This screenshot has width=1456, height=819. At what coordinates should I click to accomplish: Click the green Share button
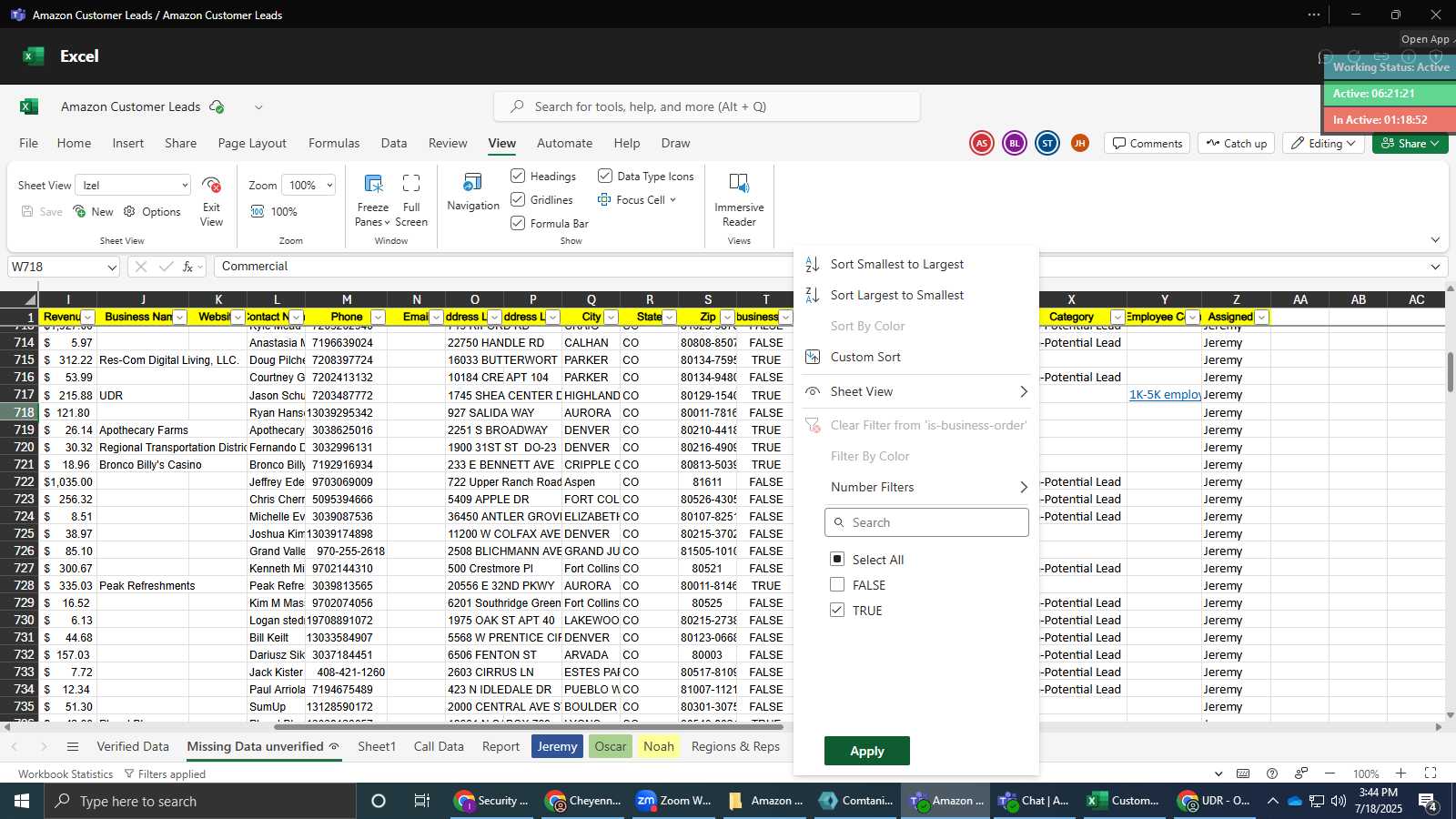(1410, 143)
